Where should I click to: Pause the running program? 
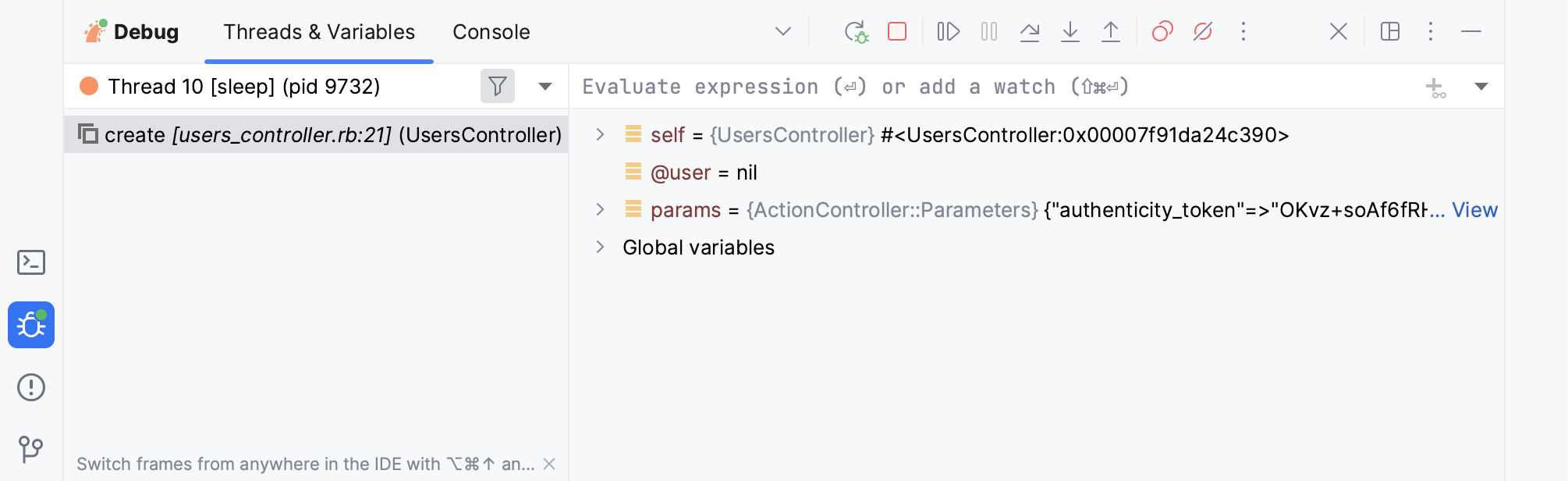point(988,31)
